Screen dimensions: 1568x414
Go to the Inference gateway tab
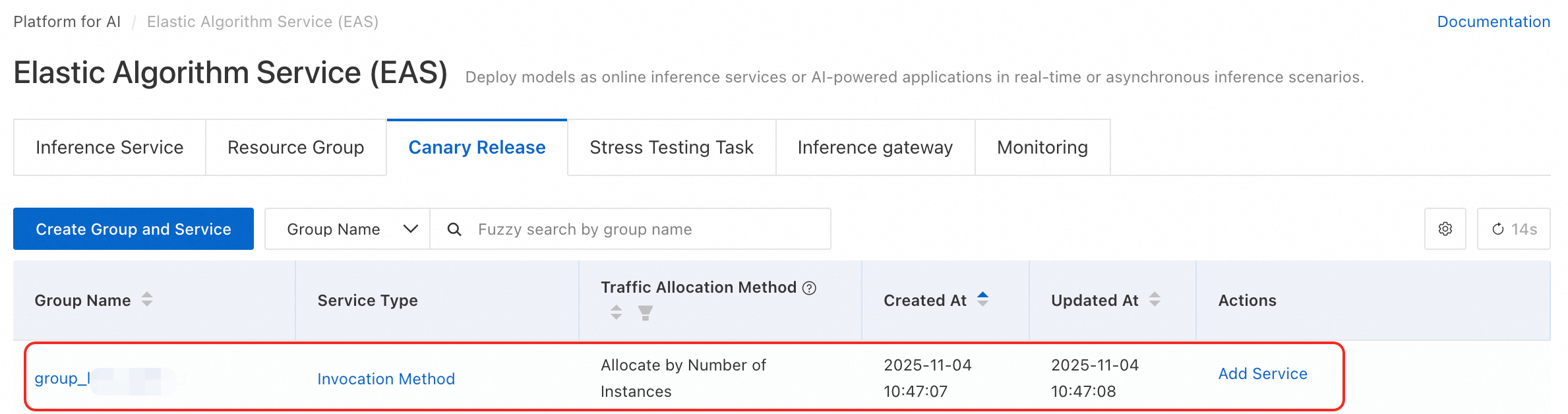875,147
